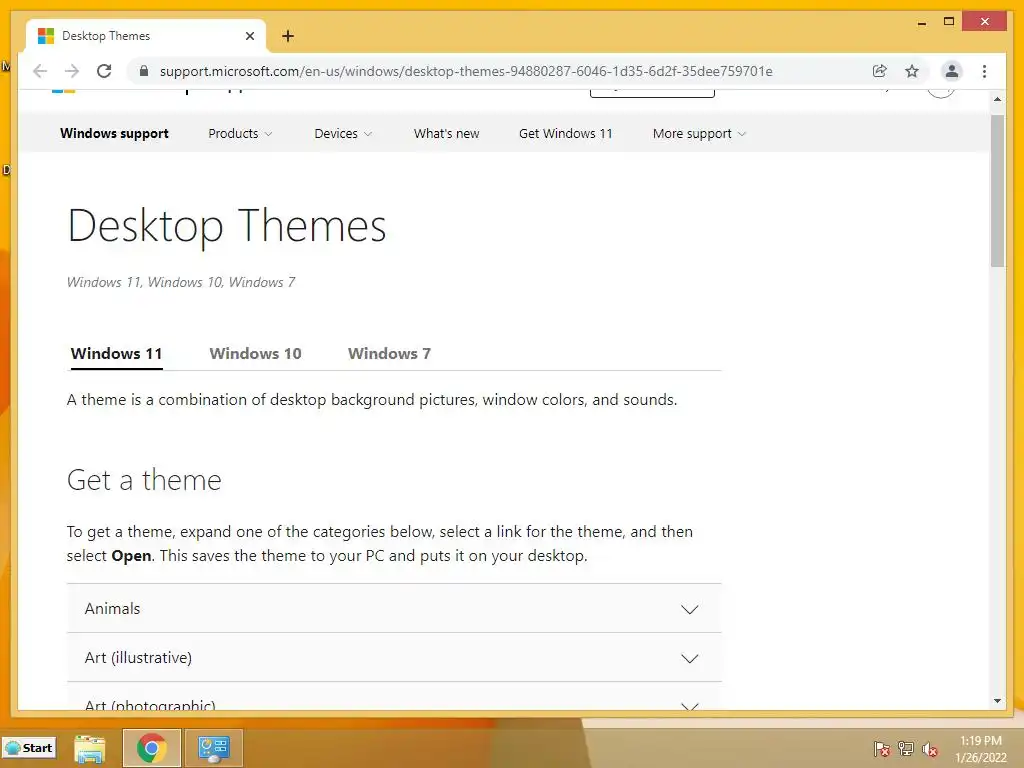1024x768 pixels.
Task: Open File Explorer from the taskbar
Action: pos(89,748)
